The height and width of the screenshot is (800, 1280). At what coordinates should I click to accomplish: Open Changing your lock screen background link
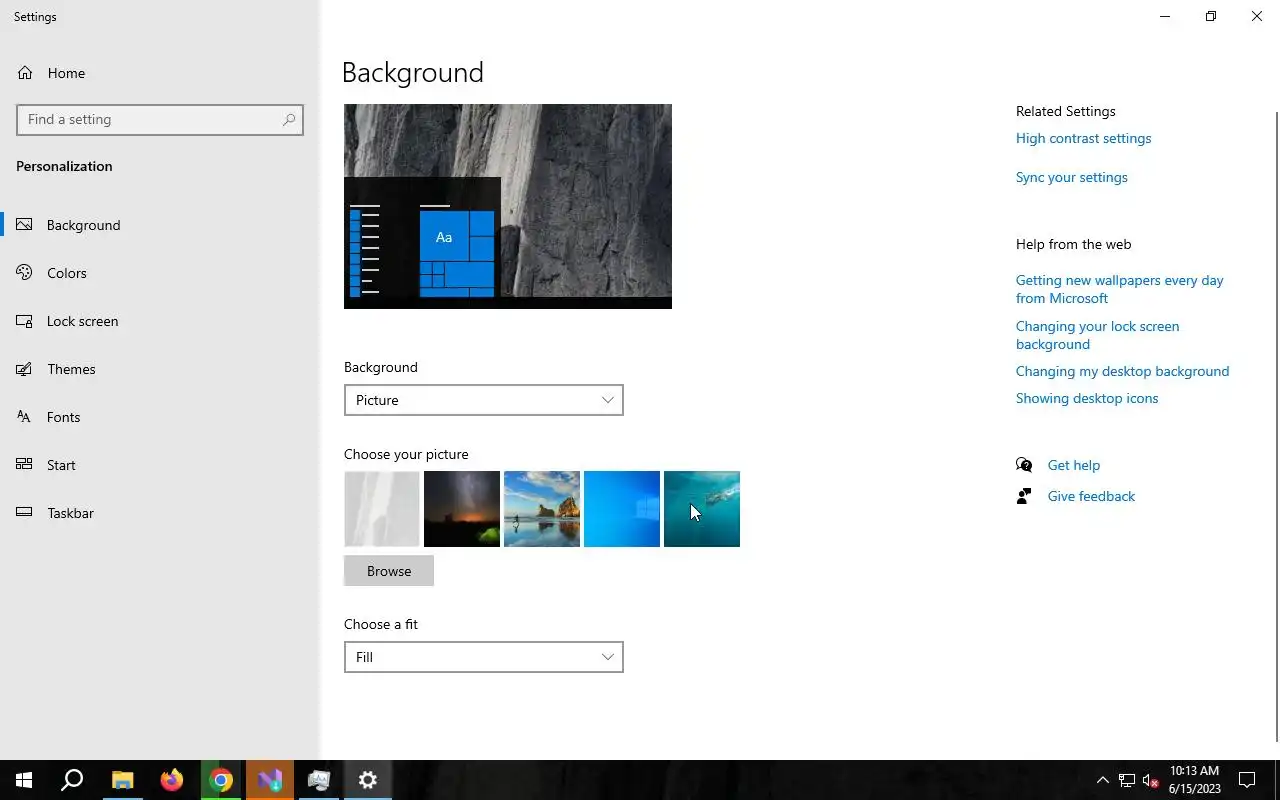[1097, 335]
